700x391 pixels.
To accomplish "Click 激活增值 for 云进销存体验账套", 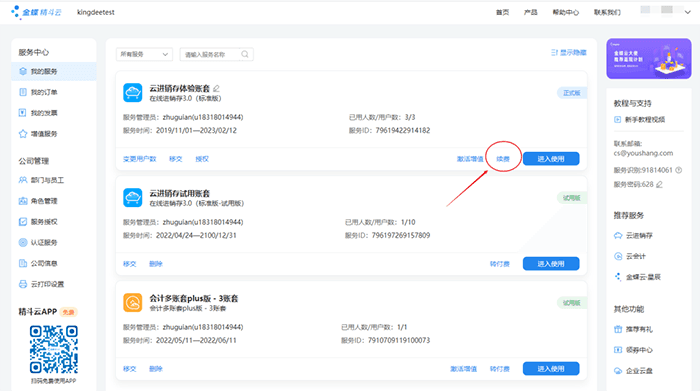I will (x=470, y=159).
